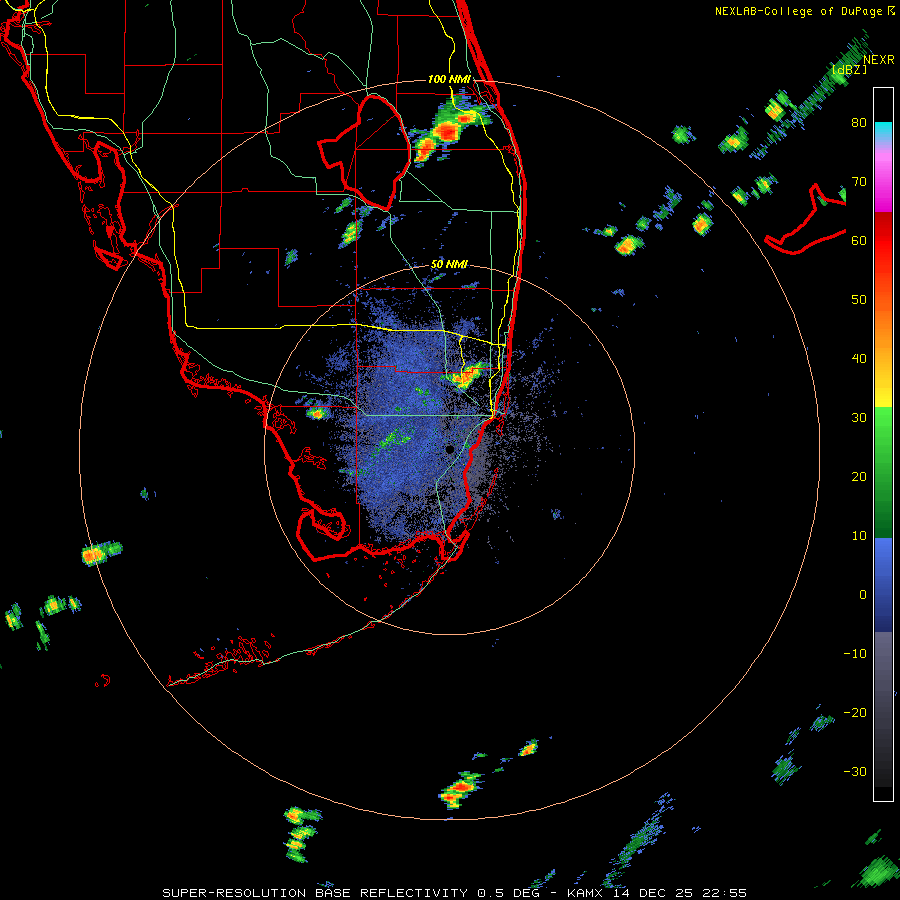
Task: Click the NEXR label above the color bar
Action: [x=879, y=60]
